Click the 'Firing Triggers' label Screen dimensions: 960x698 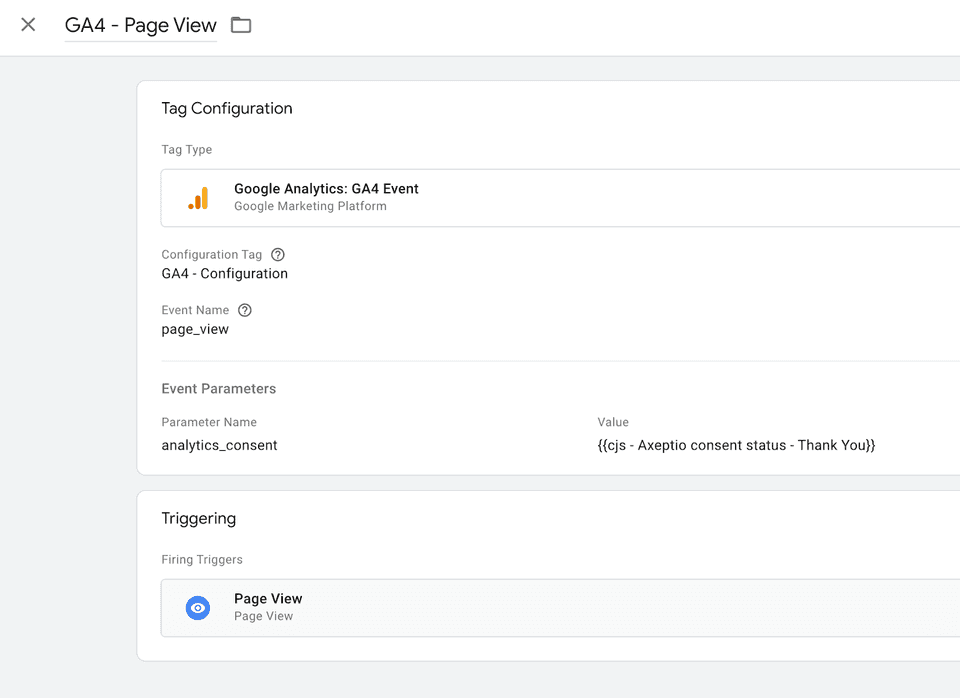tap(202, 560)
